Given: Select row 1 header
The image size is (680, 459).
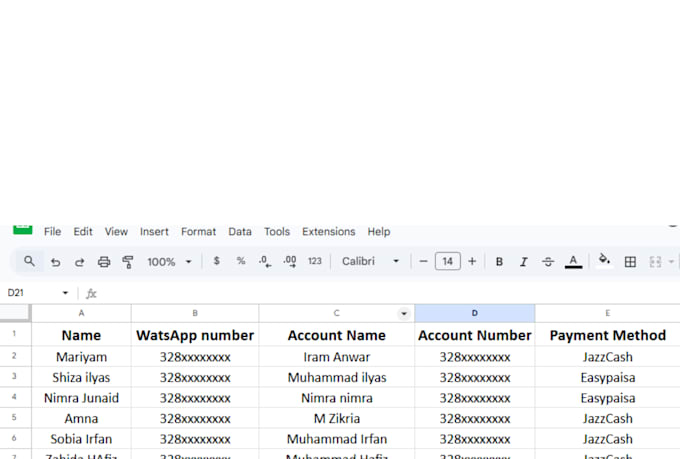Looking at the screenshot, I should tap(15, 334).
